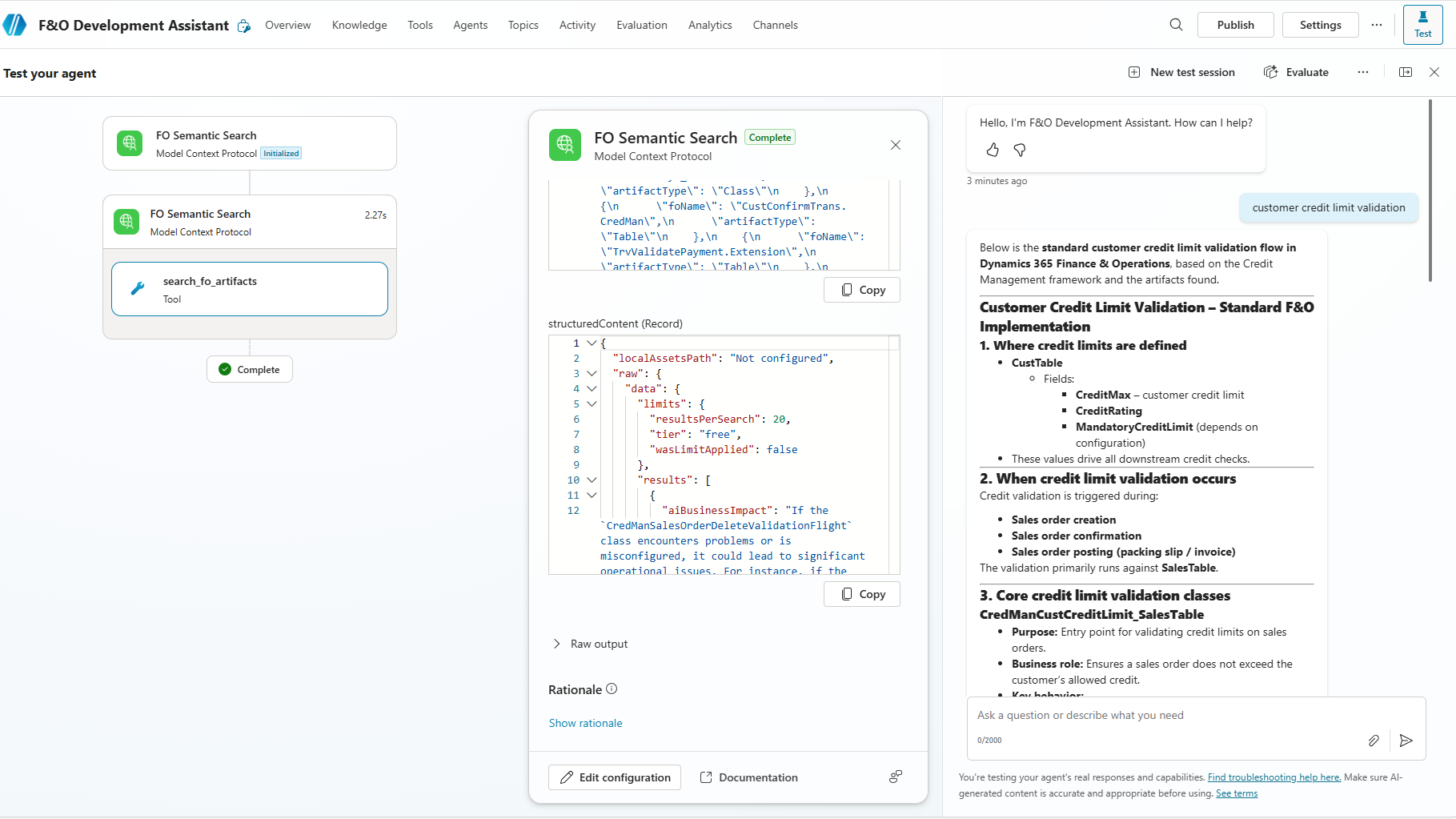Click the '2.27s' duration label
The height and width of the screenshot is (819, 1456).
(x=375, y=215)
